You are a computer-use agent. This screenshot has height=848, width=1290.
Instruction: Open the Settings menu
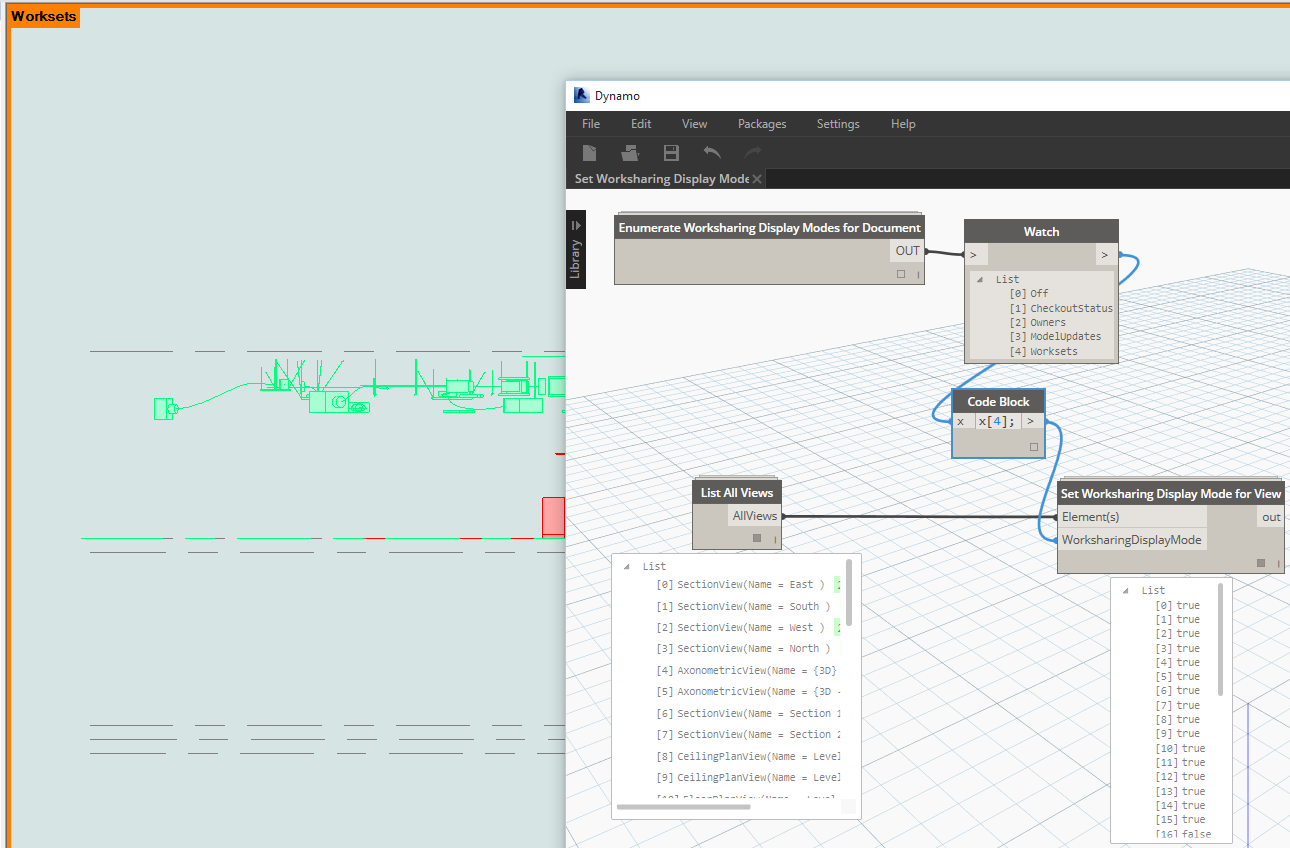pos(837,124)
